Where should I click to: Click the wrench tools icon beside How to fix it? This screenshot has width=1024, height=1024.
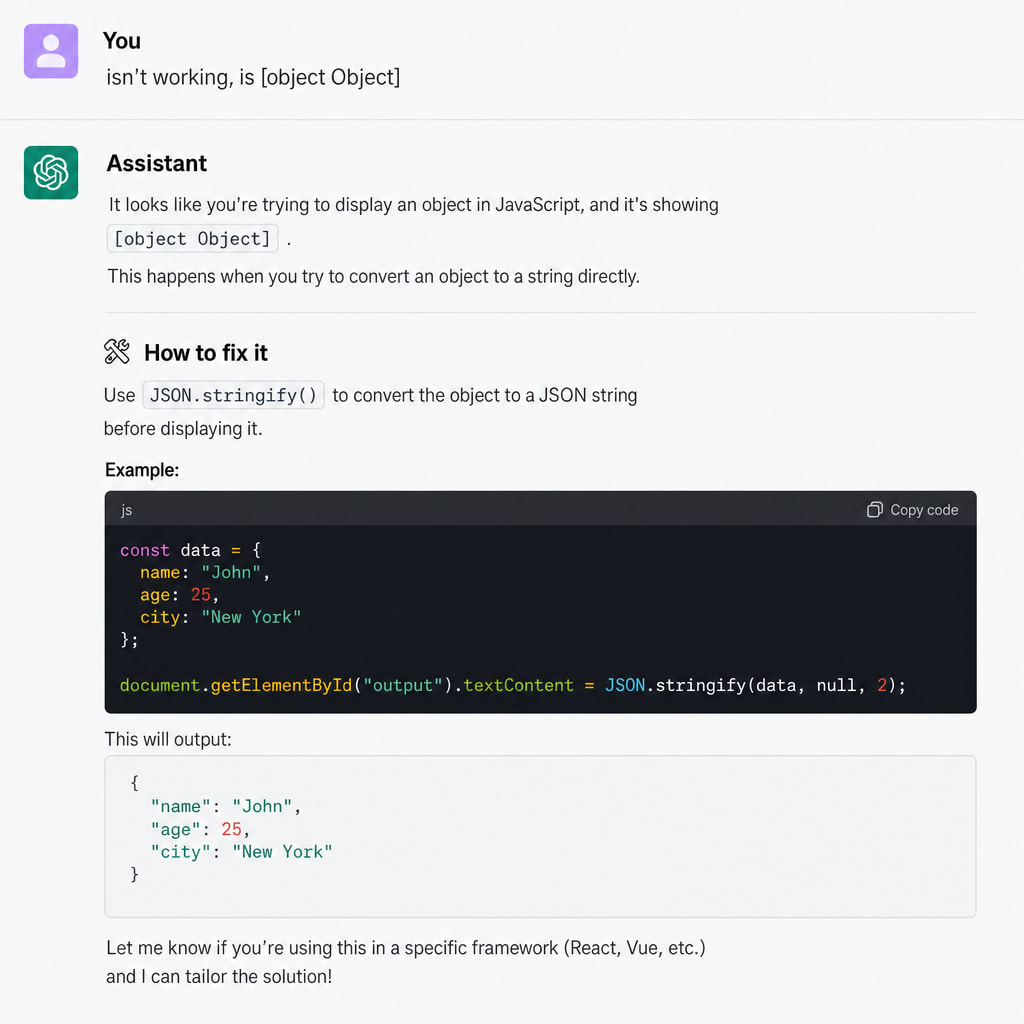[117, 352]
